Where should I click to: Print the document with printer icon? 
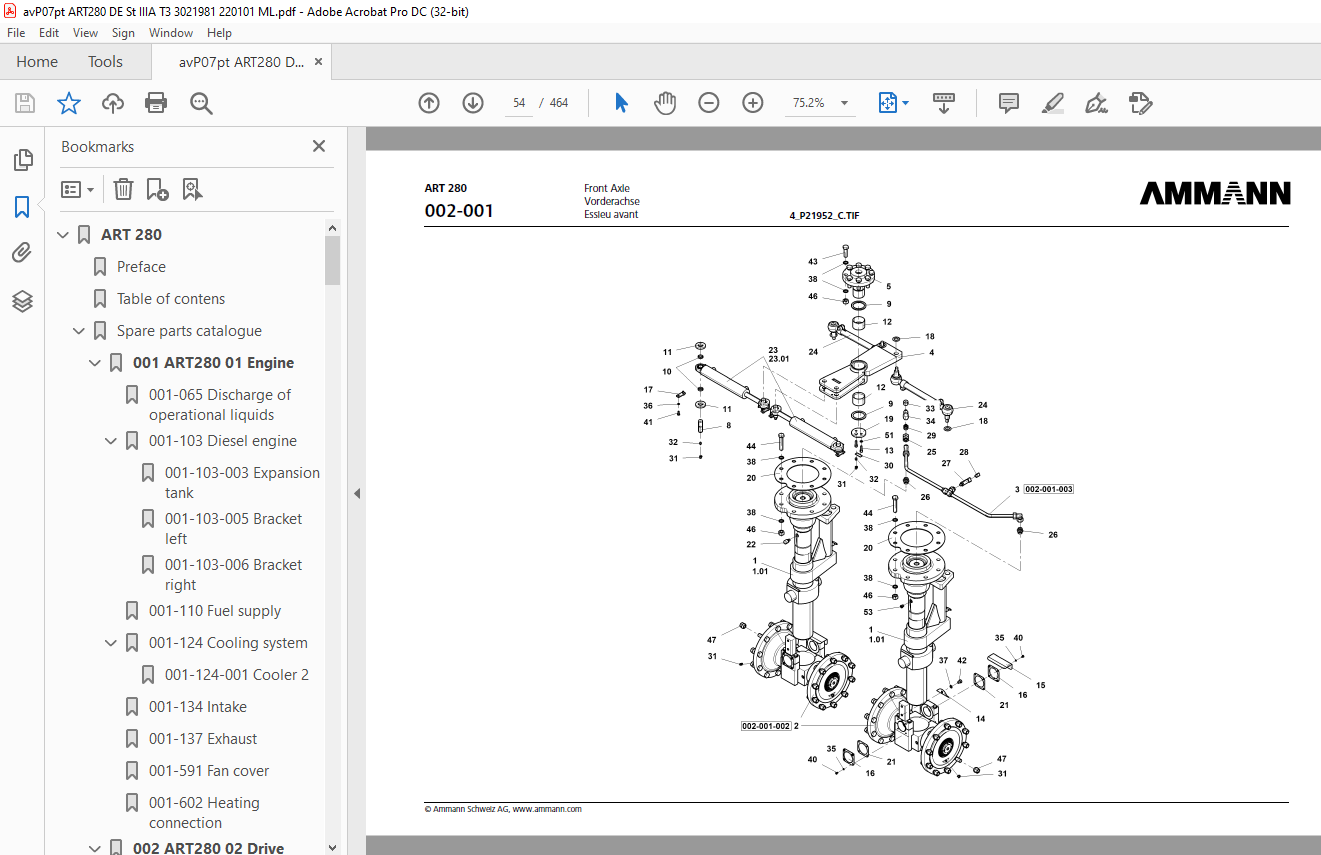156,103
